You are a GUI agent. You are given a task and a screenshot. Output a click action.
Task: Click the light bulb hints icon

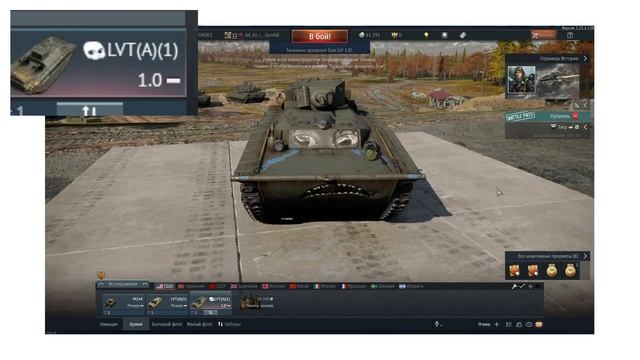pyautogui.click(x=426, y=36)
